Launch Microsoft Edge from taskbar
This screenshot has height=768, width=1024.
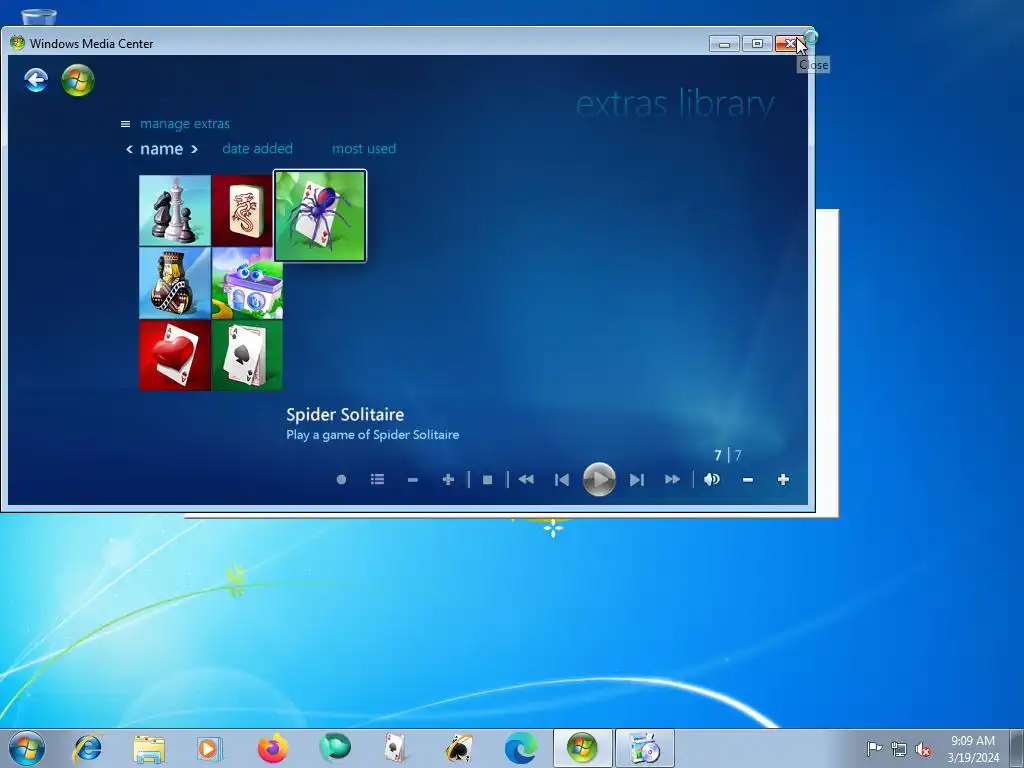[520, 748]
